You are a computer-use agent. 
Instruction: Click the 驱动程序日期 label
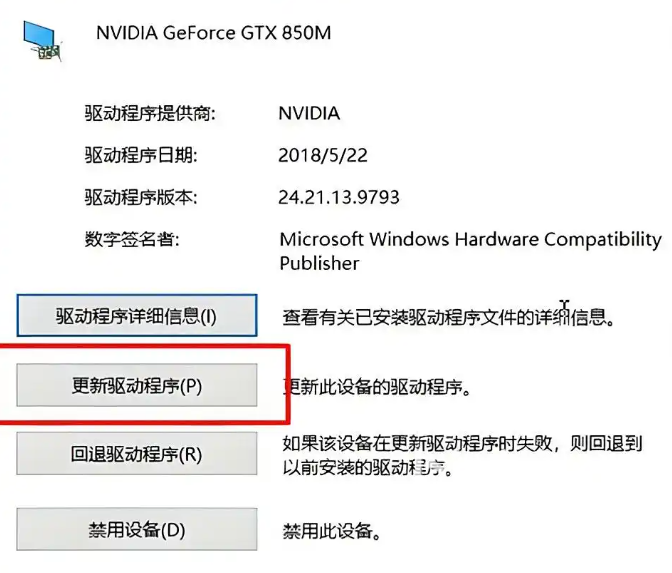coord(141,155)
